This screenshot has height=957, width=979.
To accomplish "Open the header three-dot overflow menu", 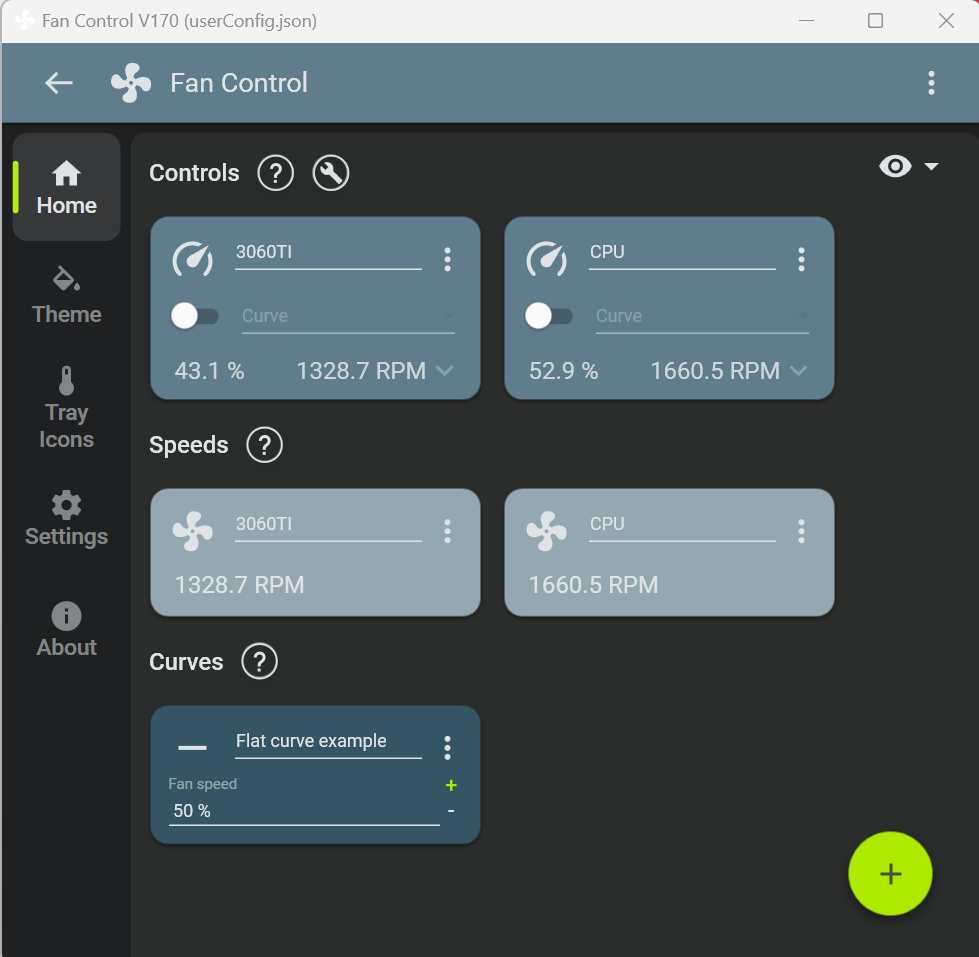I will tap(931, 83).
